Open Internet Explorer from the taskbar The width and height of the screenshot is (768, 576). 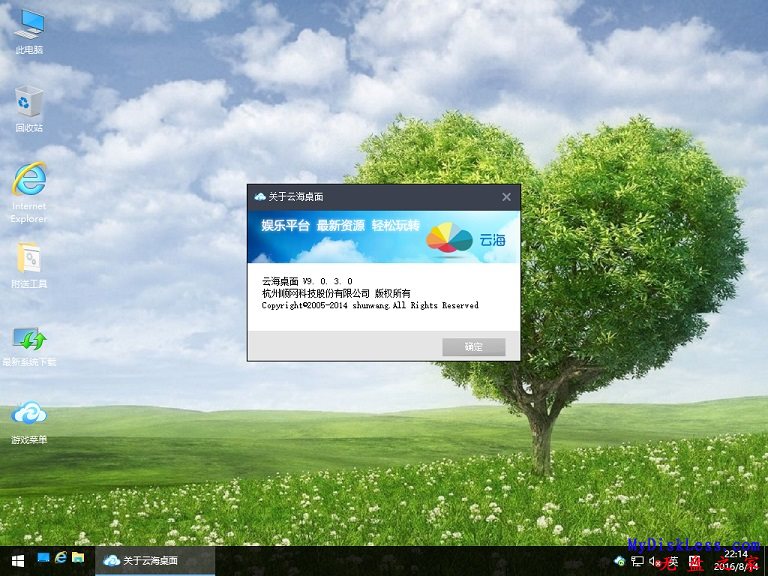click(61, 557)
